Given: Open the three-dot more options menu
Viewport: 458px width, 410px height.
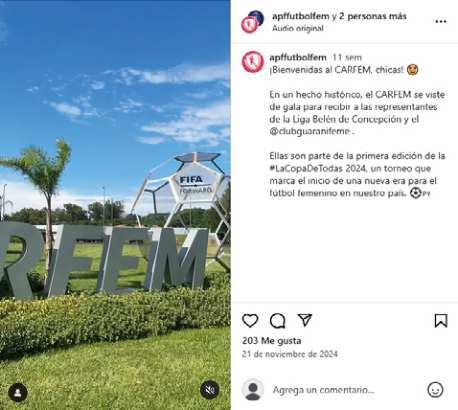Looking at the screenshot, I should (441, 22).
